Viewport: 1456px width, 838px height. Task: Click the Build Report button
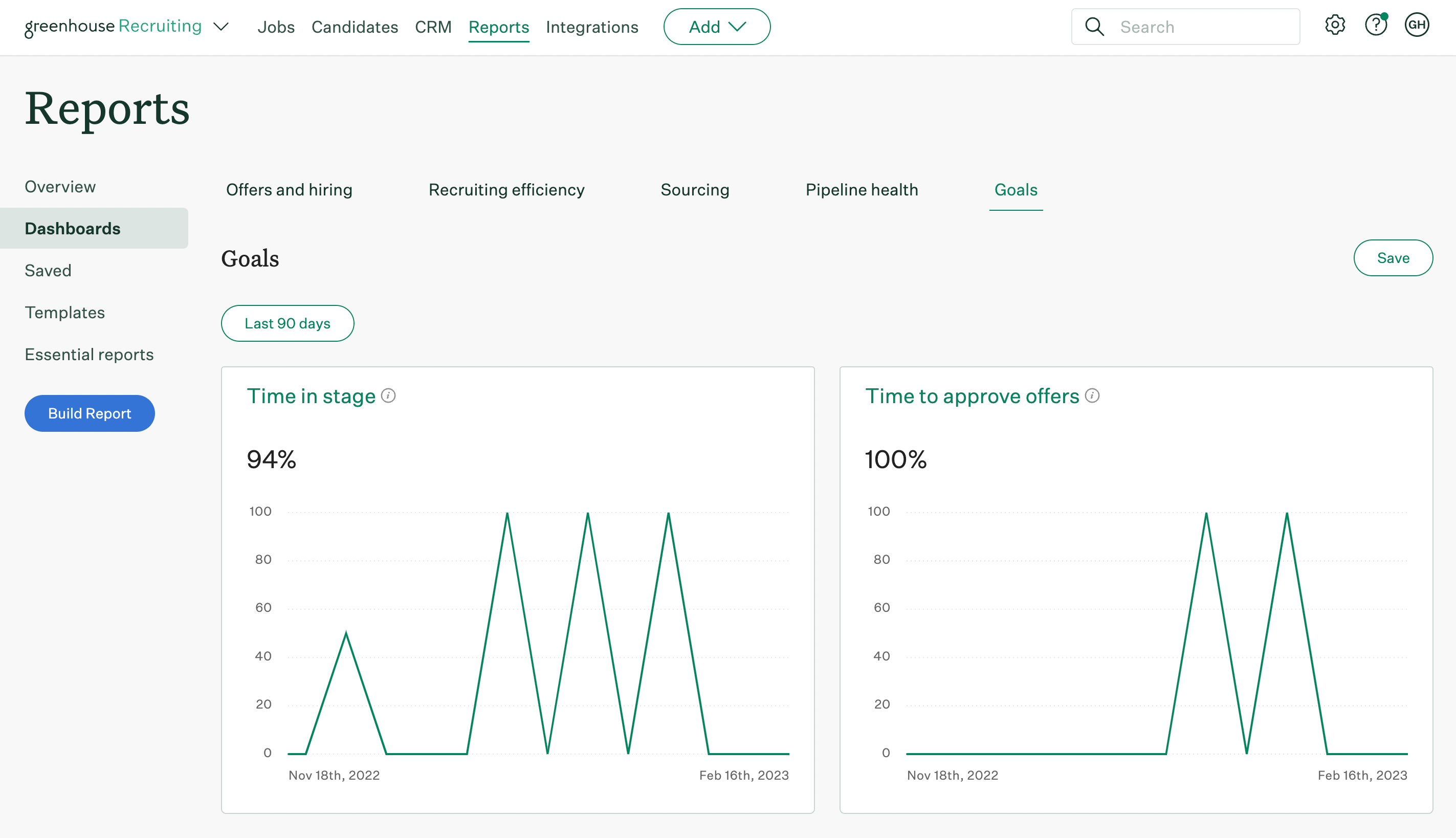tap(89, 413)
